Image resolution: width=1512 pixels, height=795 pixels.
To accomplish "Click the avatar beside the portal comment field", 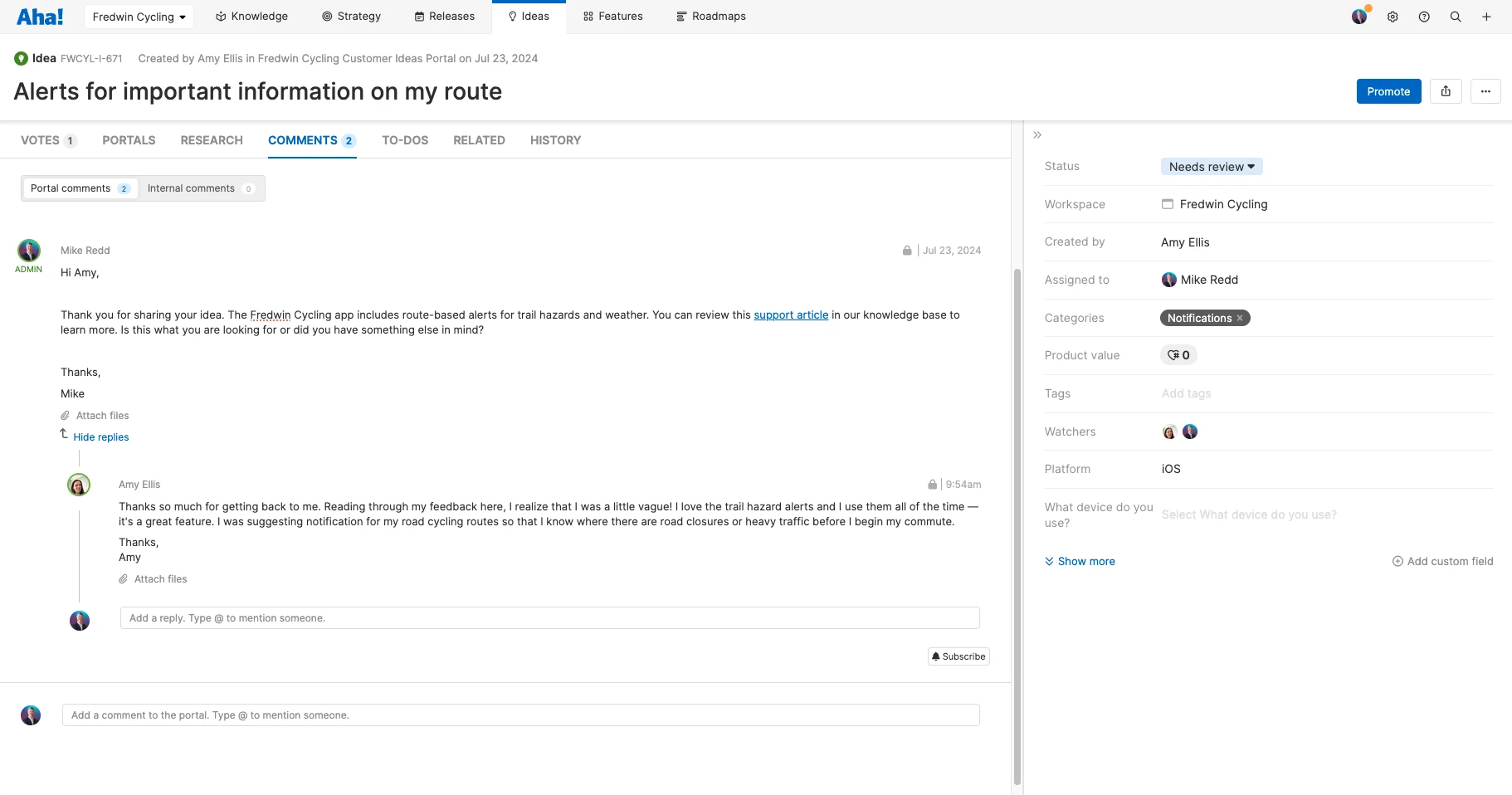I will (31, 715).
